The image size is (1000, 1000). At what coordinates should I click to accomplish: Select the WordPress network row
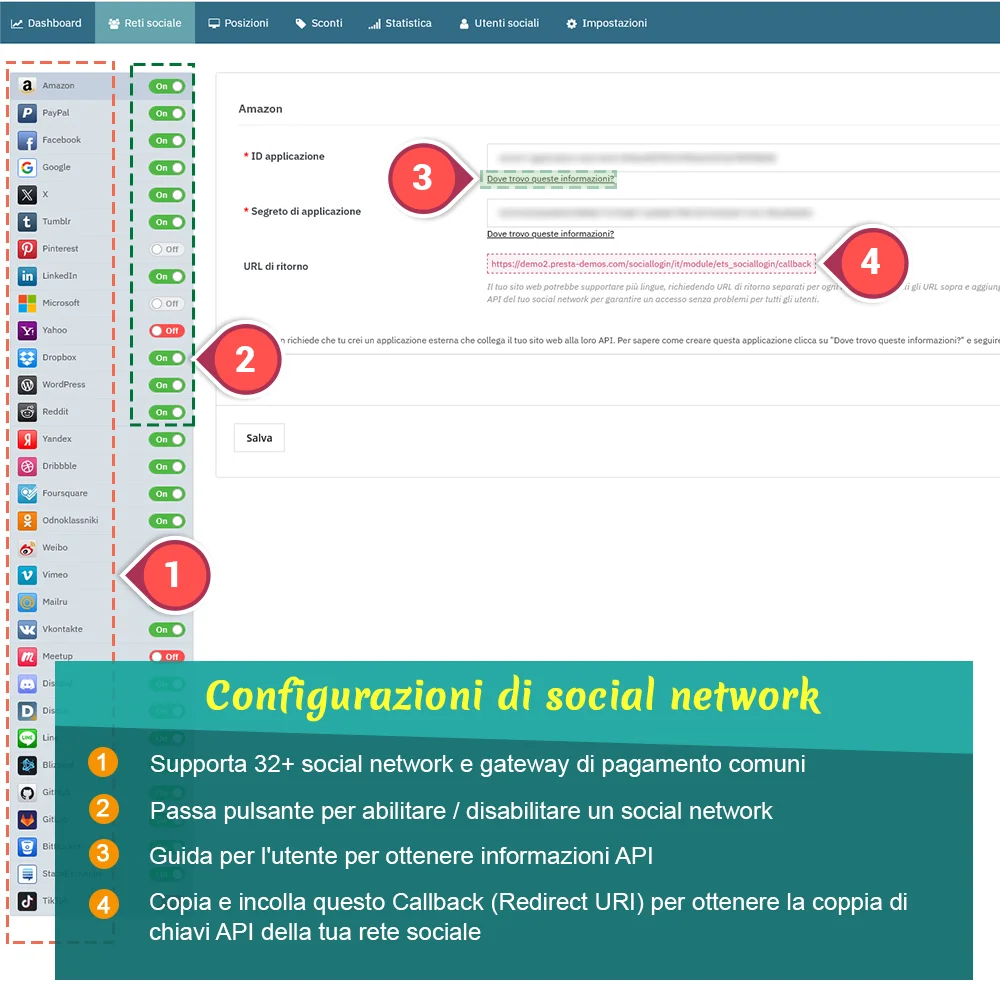[102, 385]
